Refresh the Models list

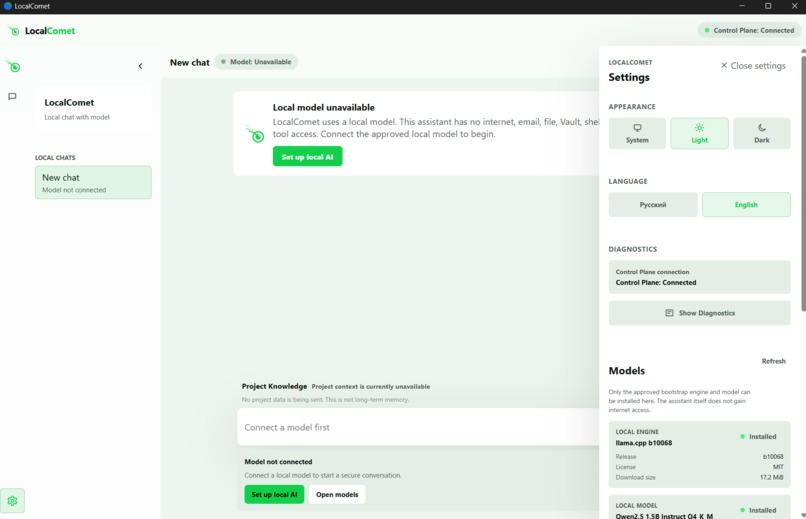[773, 361]
